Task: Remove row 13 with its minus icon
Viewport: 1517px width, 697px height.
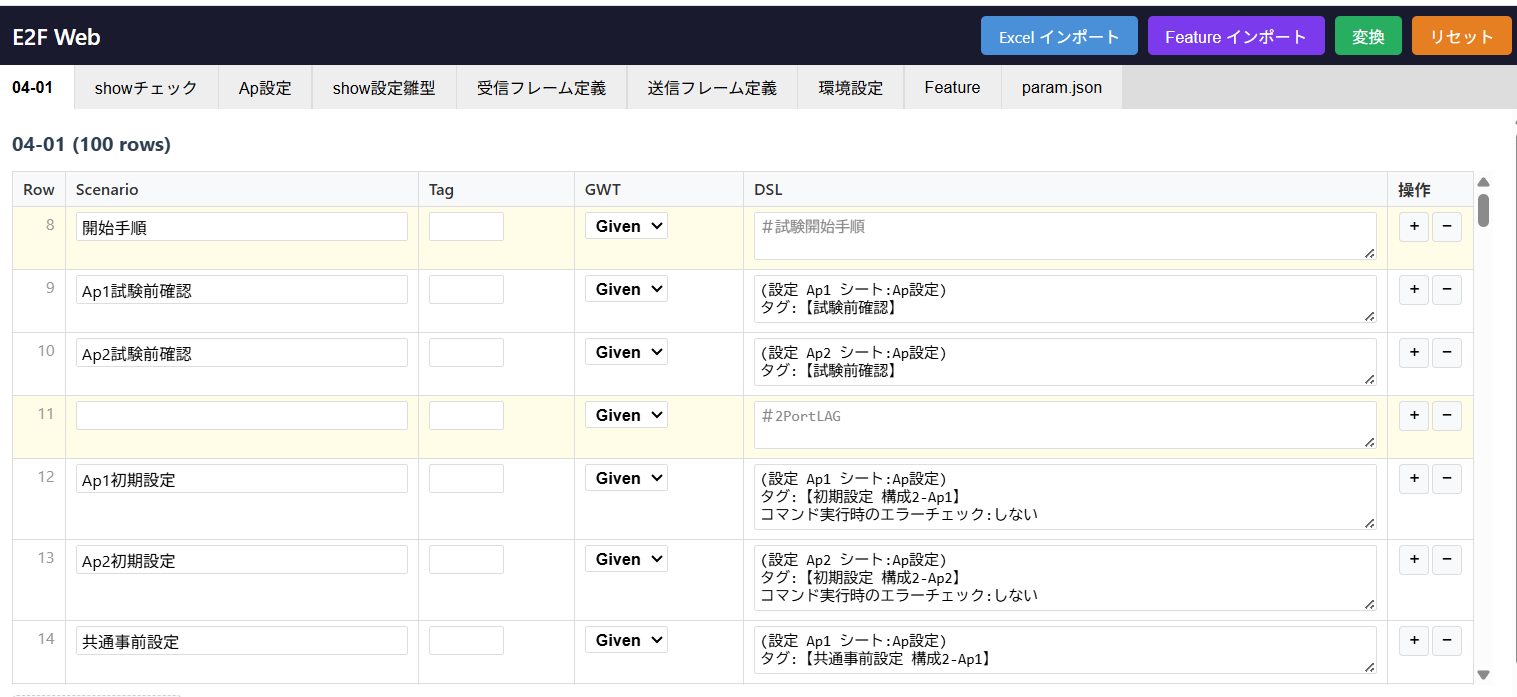Action: pyautogui.click(x=1447, y=559)
